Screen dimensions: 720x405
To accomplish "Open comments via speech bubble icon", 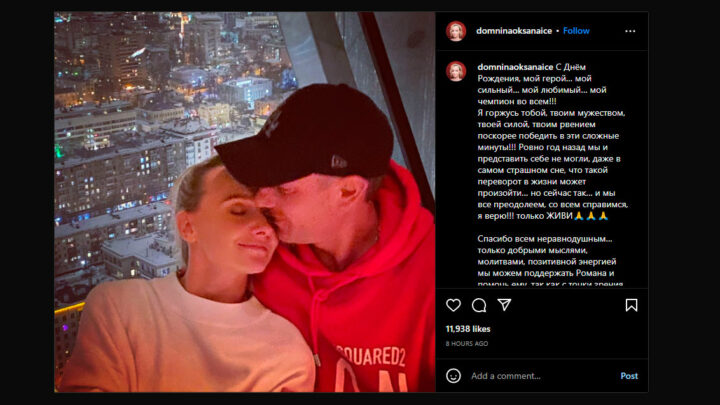I will (479, 305).
